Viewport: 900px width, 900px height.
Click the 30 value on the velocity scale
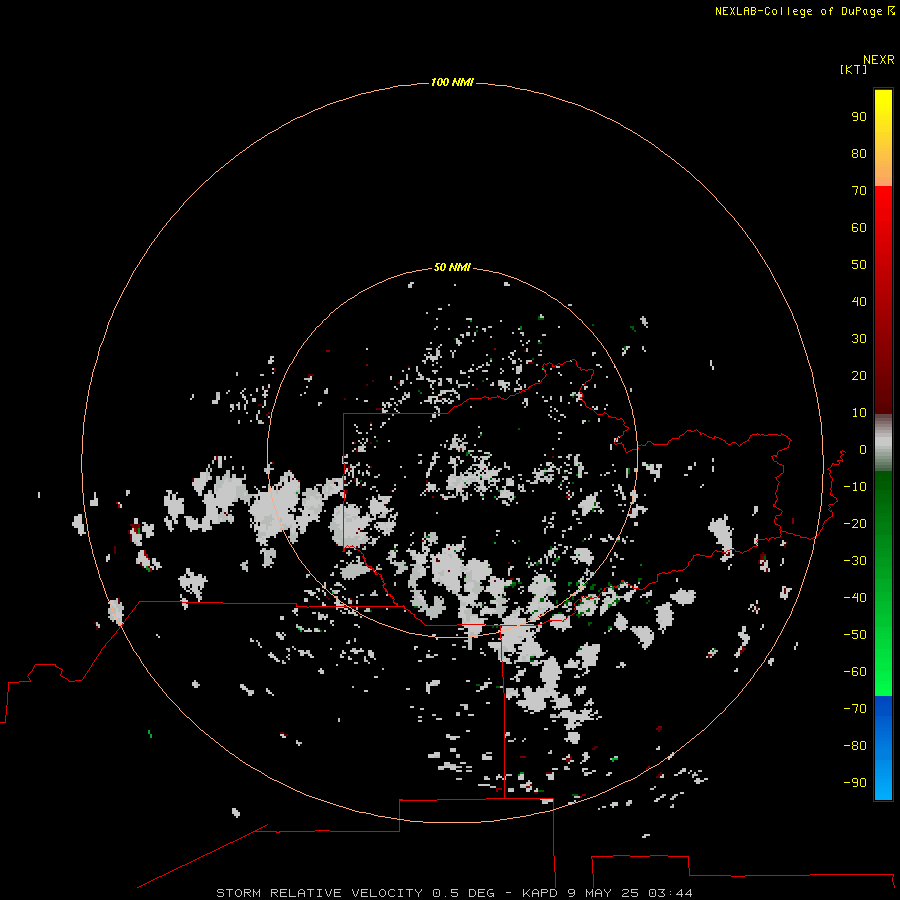click(x=859, y=339)
